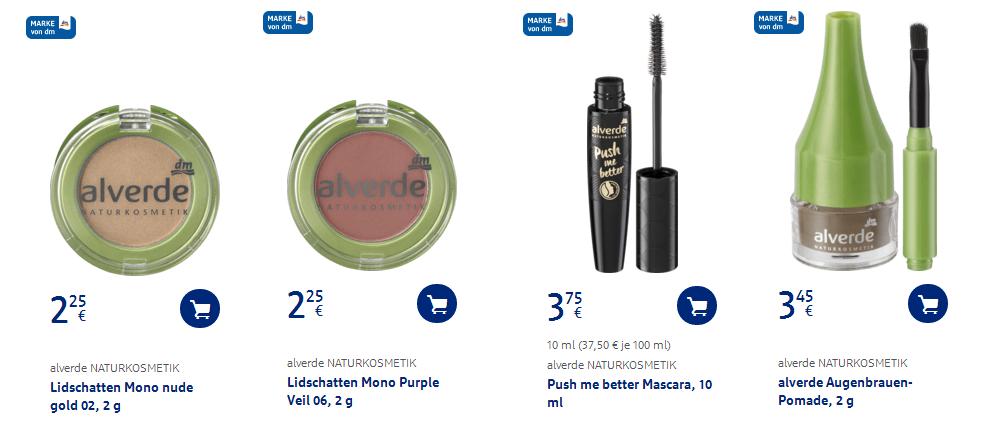Click the 3,75 € mascara price
This screenshot has height=438, width=983.
coord(565,306)
